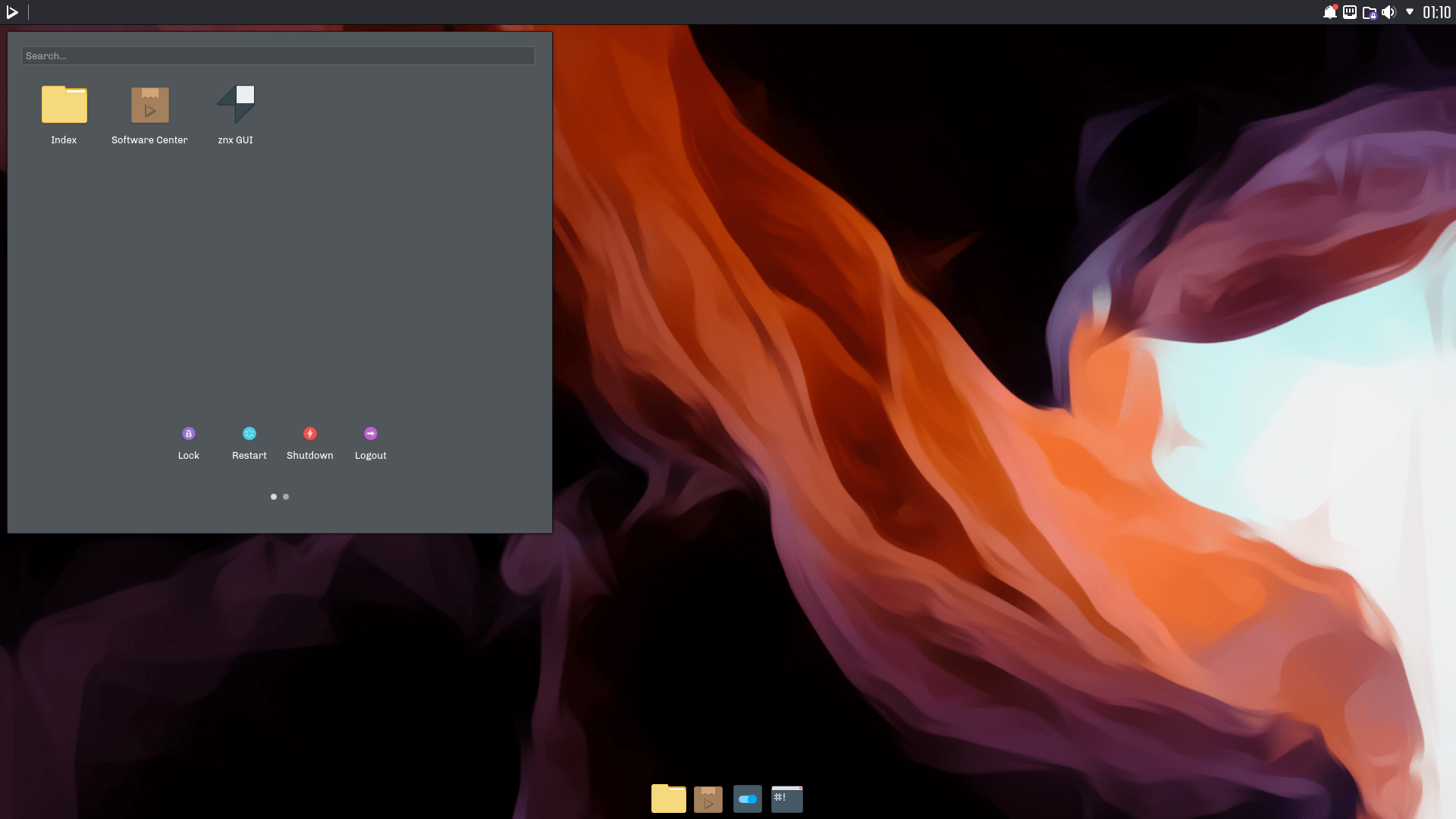Viewport: 1456px width, 819px height.
Task: Click the second page indicator dot
Action: pyautogui.click(x=286, y=495)
